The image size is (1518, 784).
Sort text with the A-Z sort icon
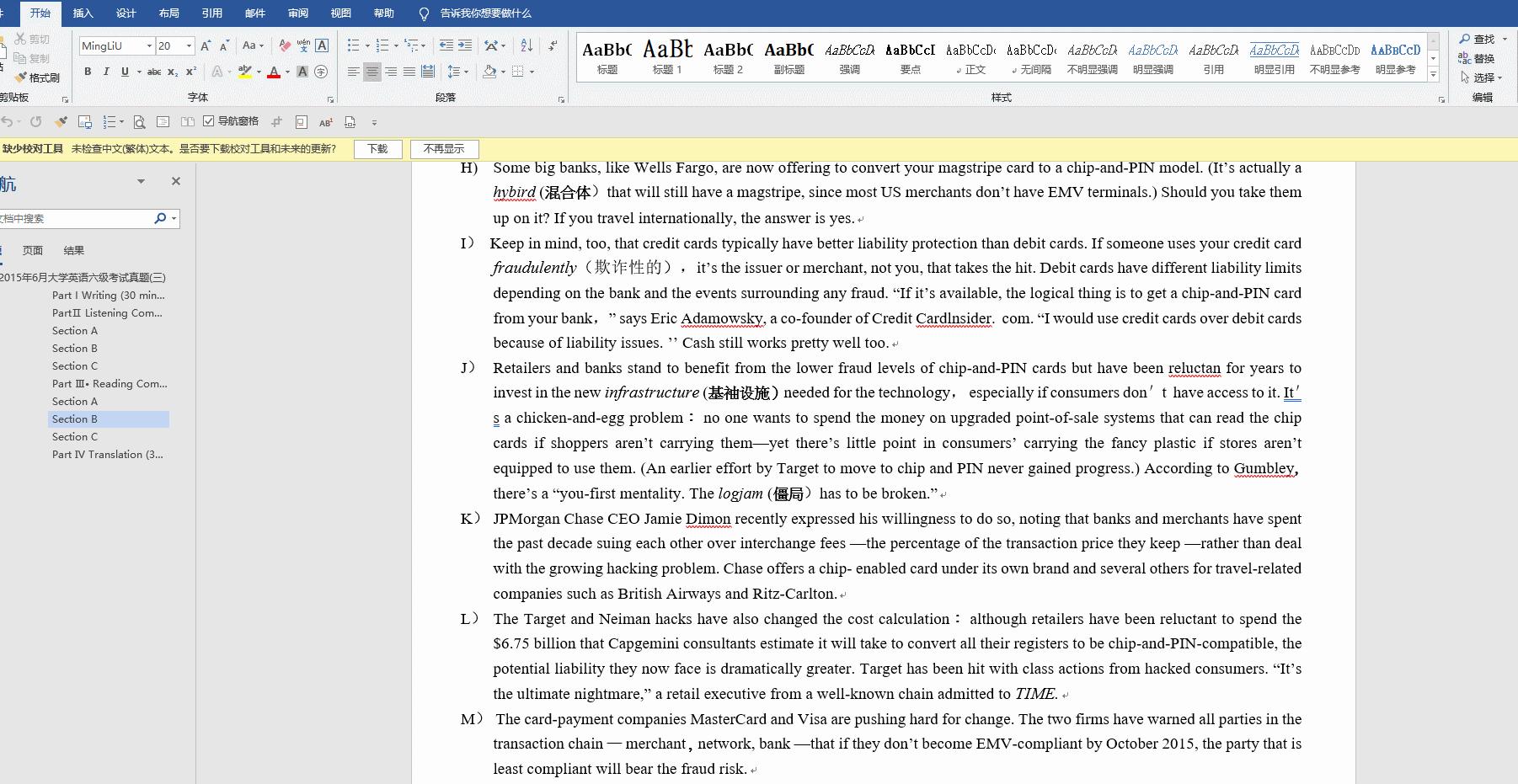[x=526, y=46]
